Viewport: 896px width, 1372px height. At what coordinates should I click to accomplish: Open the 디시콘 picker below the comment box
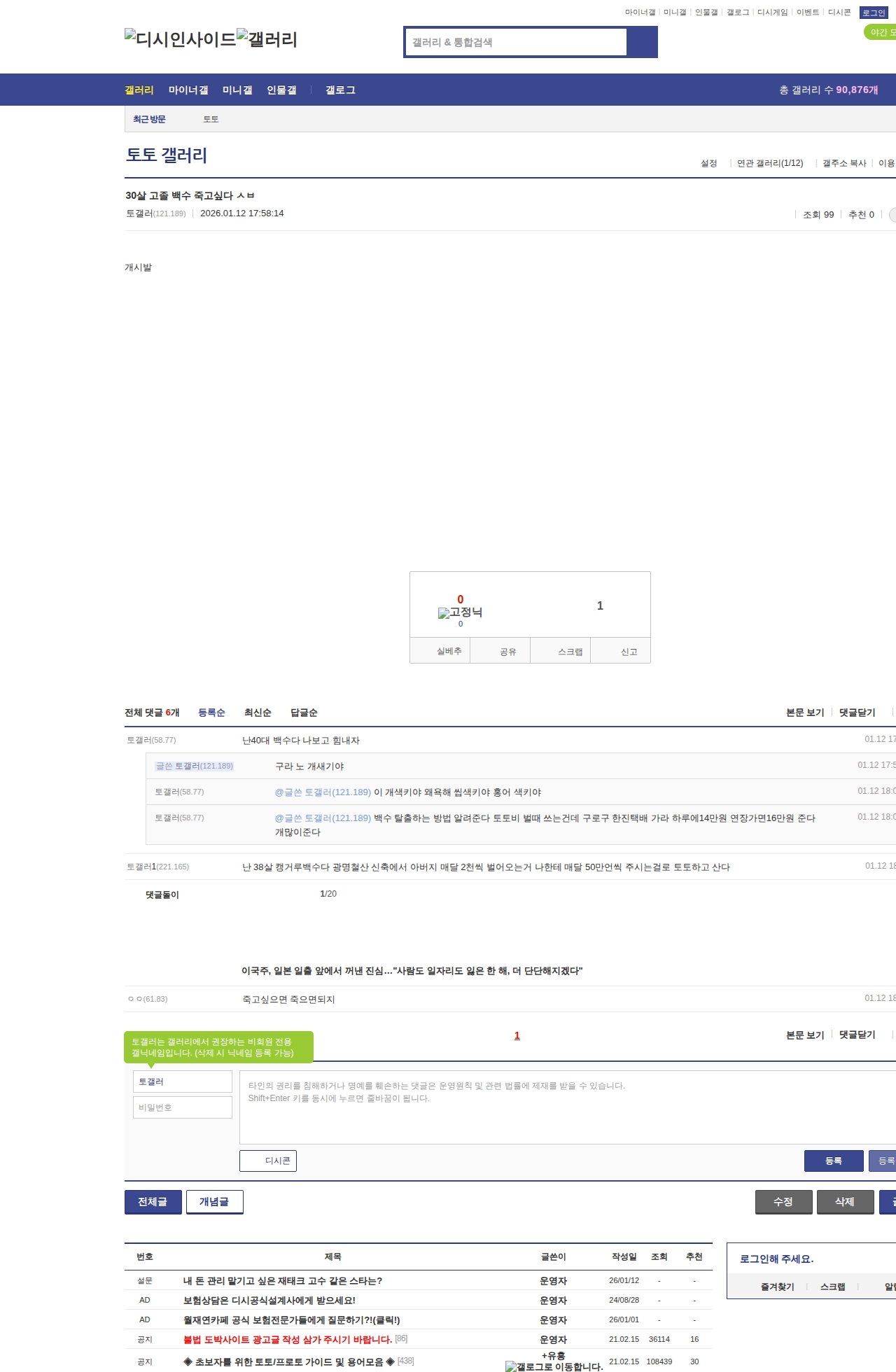point(268,1161)
